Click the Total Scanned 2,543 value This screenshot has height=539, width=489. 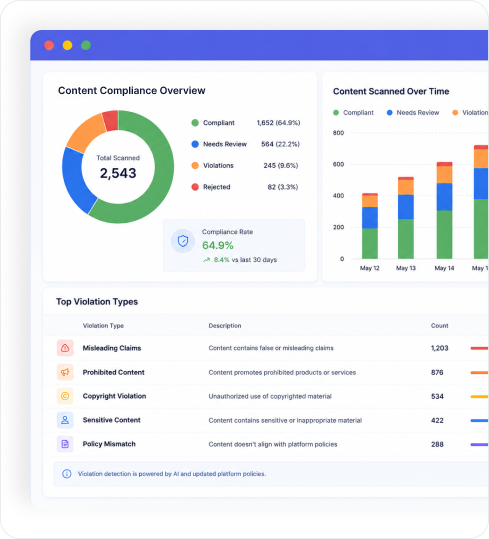(118, 173)
